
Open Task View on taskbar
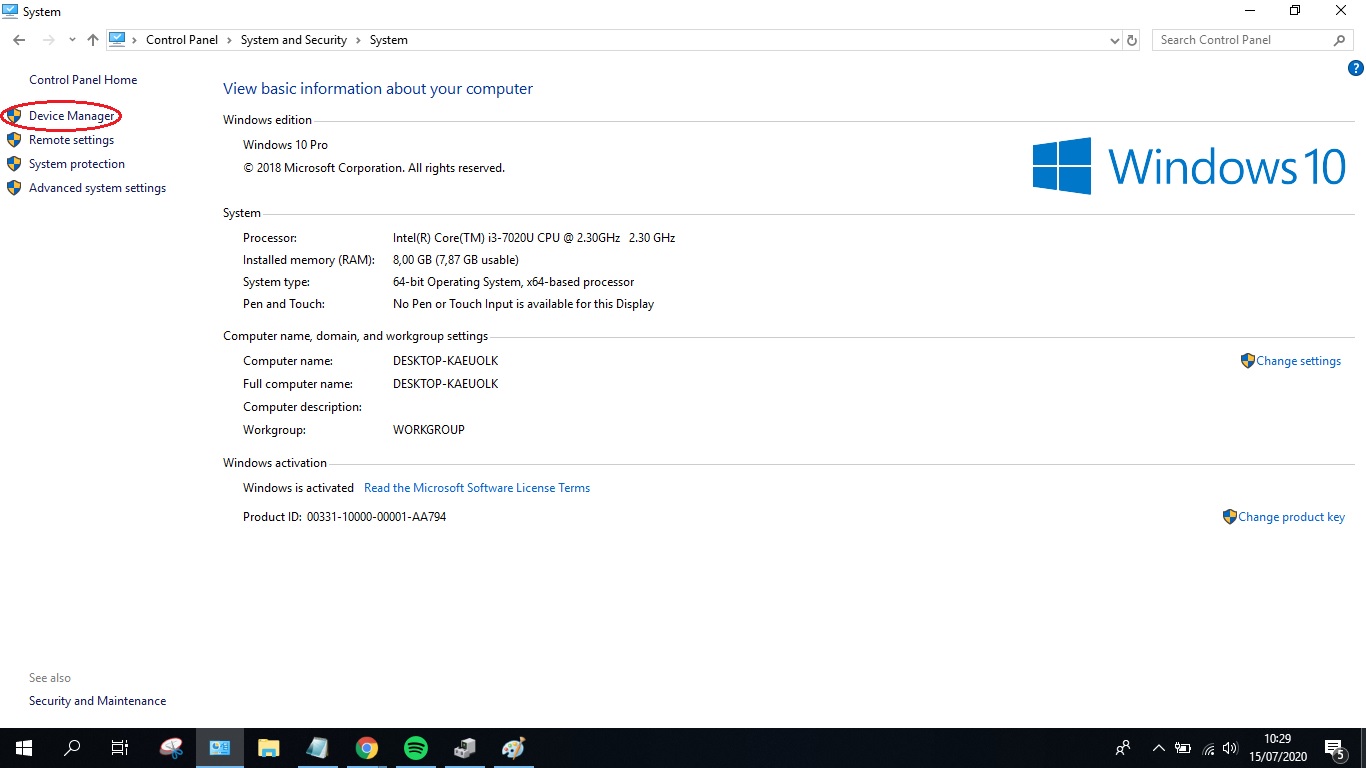[120, 748]
